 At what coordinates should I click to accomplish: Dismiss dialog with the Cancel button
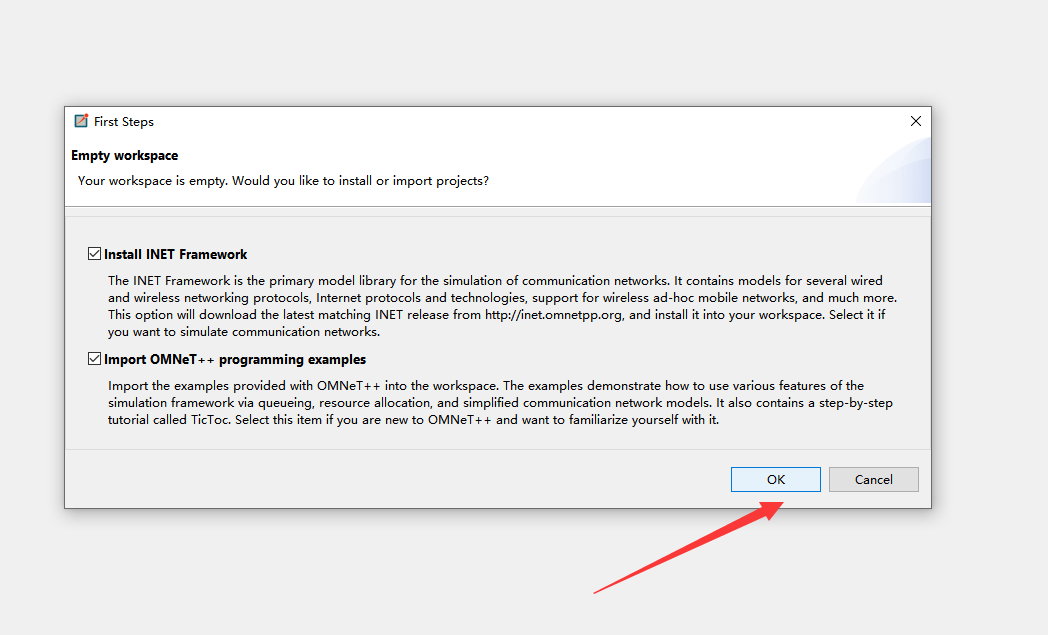click(874, 479)
